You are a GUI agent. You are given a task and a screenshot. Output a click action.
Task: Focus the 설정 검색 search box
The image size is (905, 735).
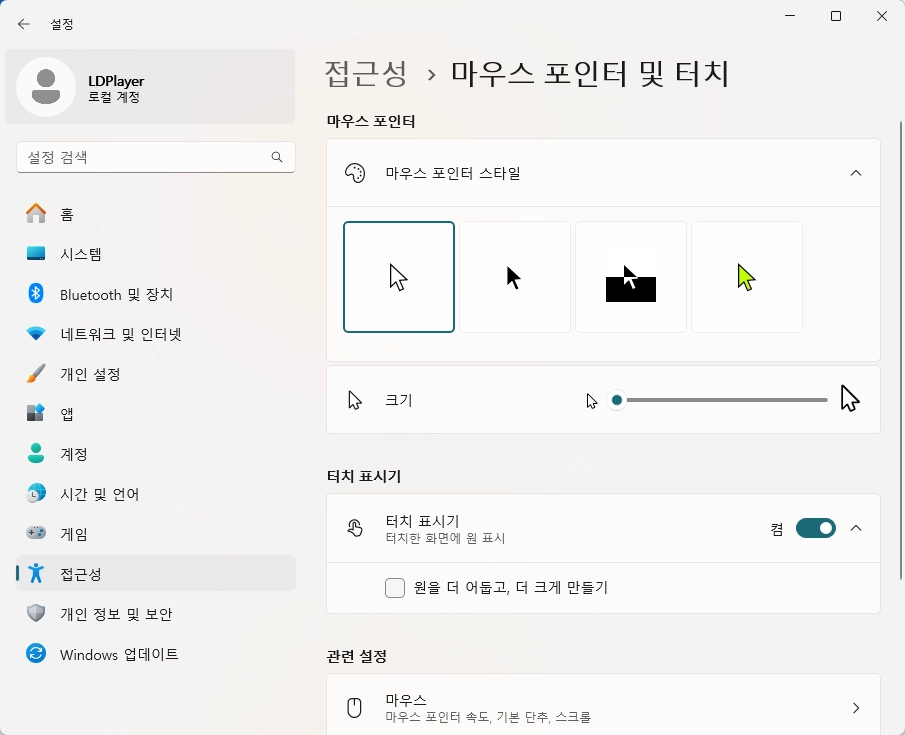point(156,157)
